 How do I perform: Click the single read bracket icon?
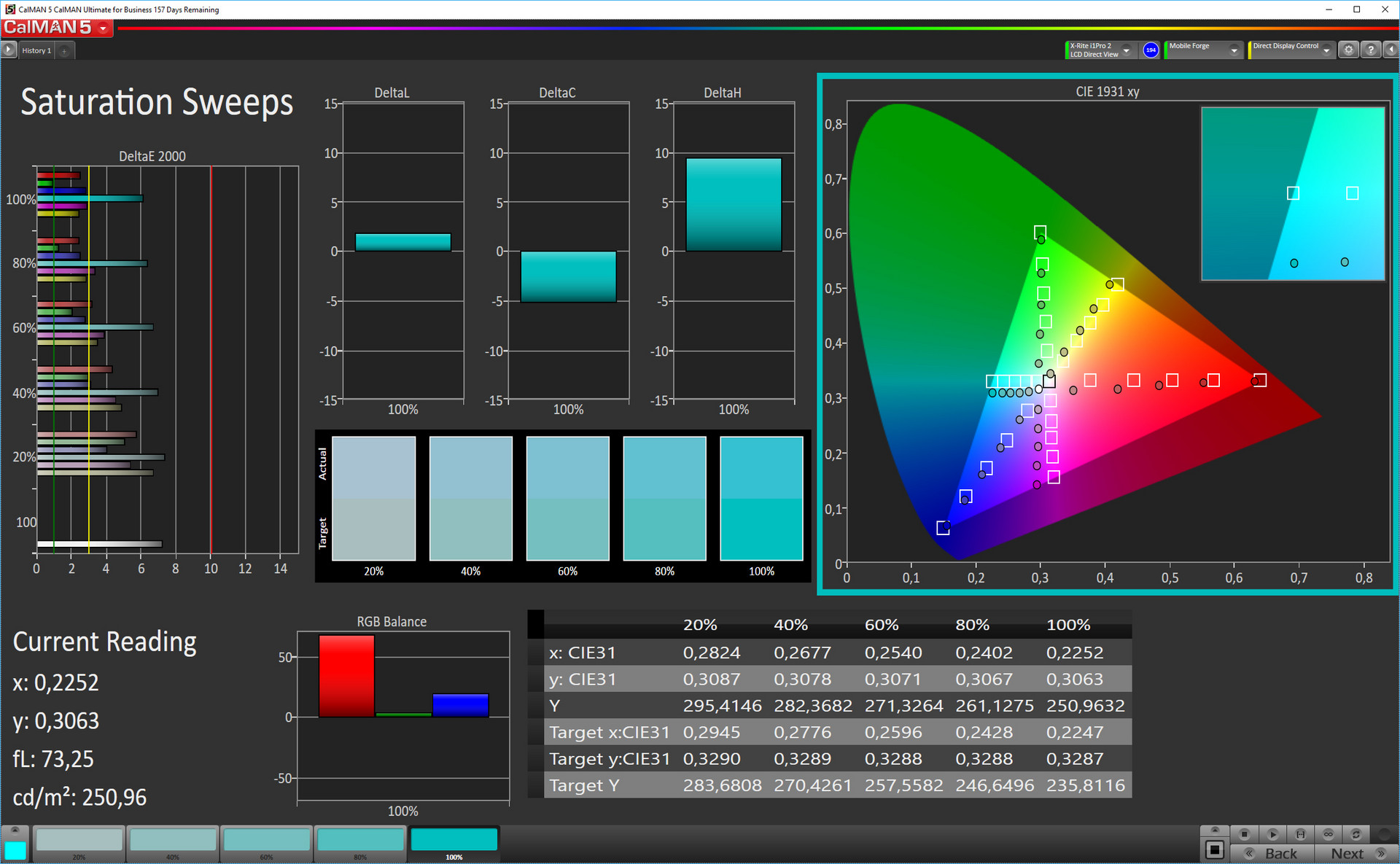pos(1300,833)
